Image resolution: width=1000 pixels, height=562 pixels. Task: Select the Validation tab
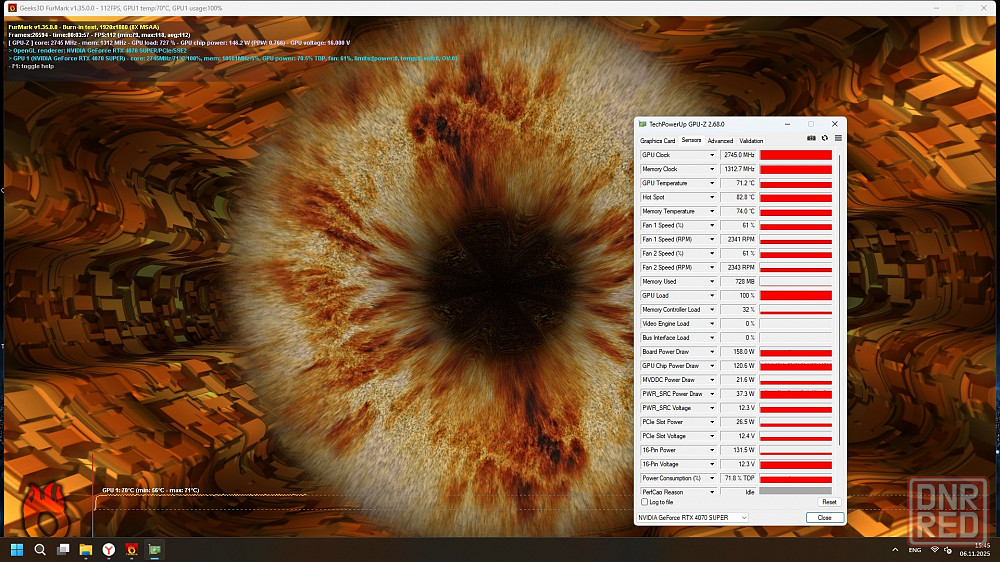(751, 141)
